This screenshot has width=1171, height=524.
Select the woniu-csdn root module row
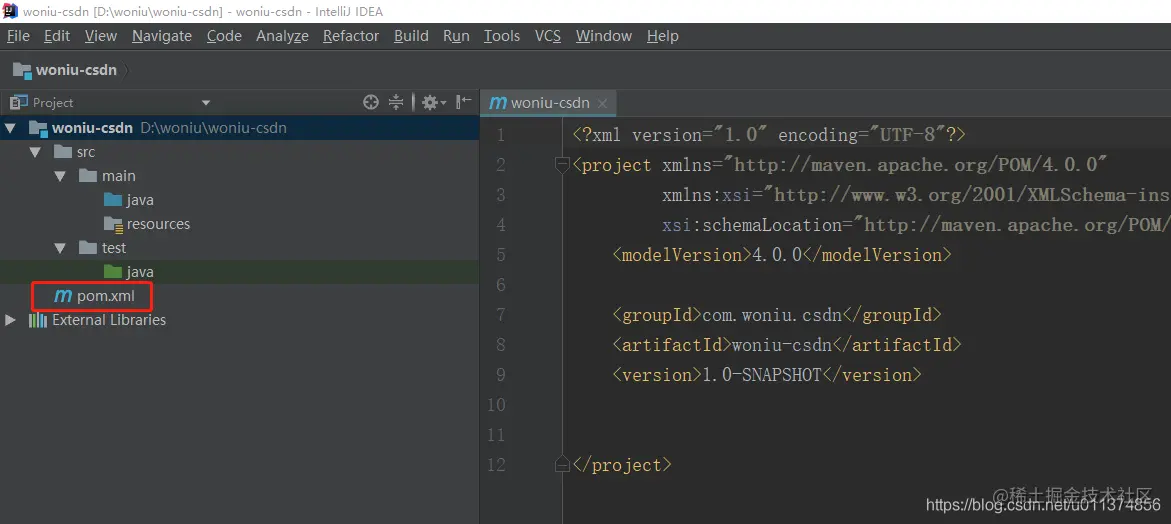coord(239,128)
